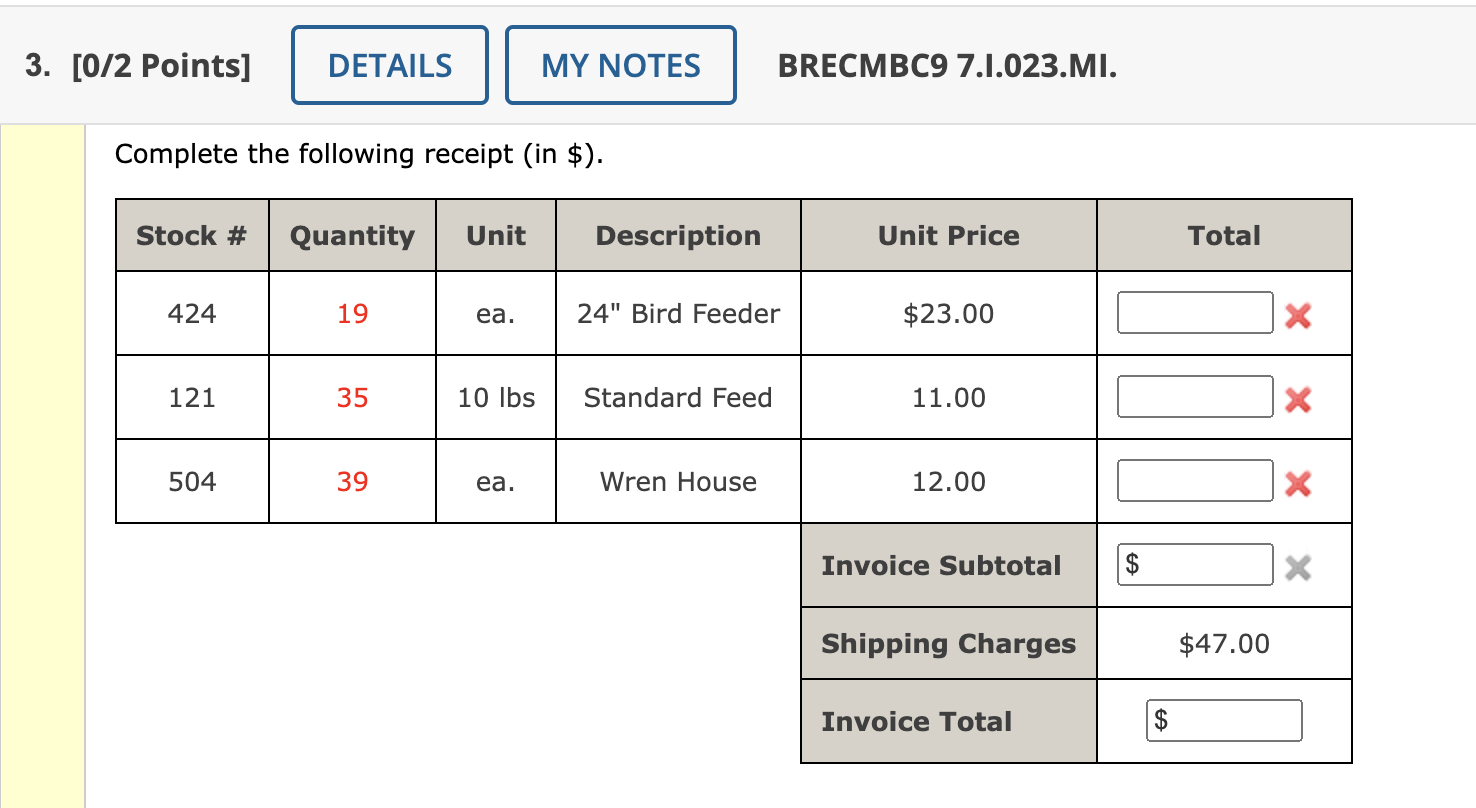Image resolution: width=1476 pixels, height=808 pixels.
Task: Click the red X beside Standard Feed total
Action: tap(1297, 400)
